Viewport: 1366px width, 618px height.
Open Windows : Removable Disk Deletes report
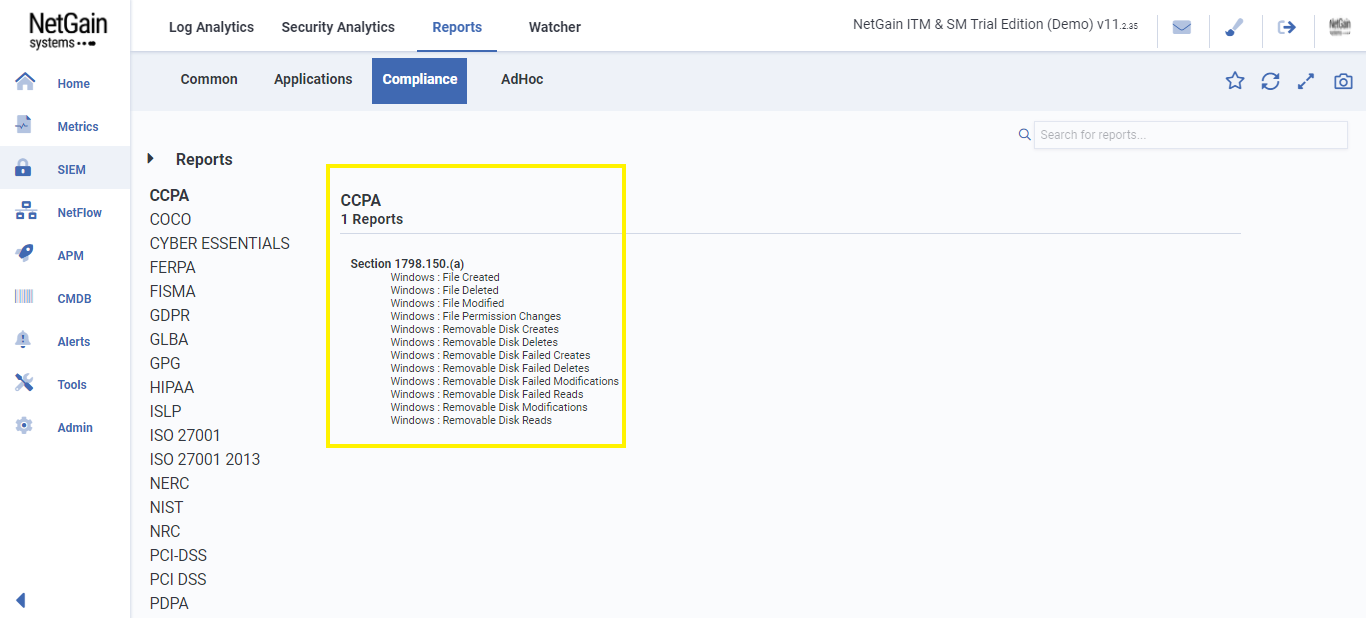474,342
